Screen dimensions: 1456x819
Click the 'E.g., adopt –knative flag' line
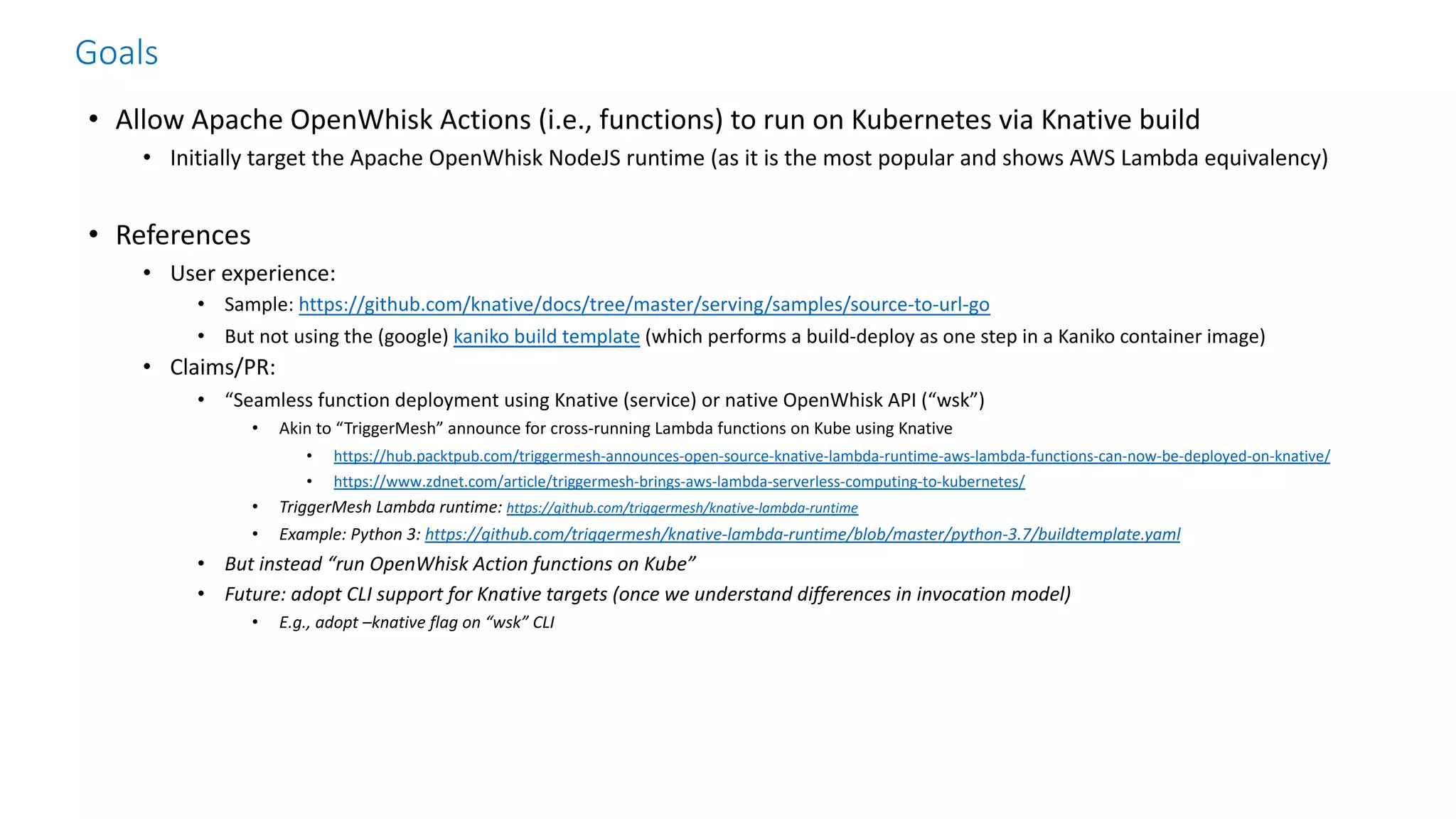point(416,623)
